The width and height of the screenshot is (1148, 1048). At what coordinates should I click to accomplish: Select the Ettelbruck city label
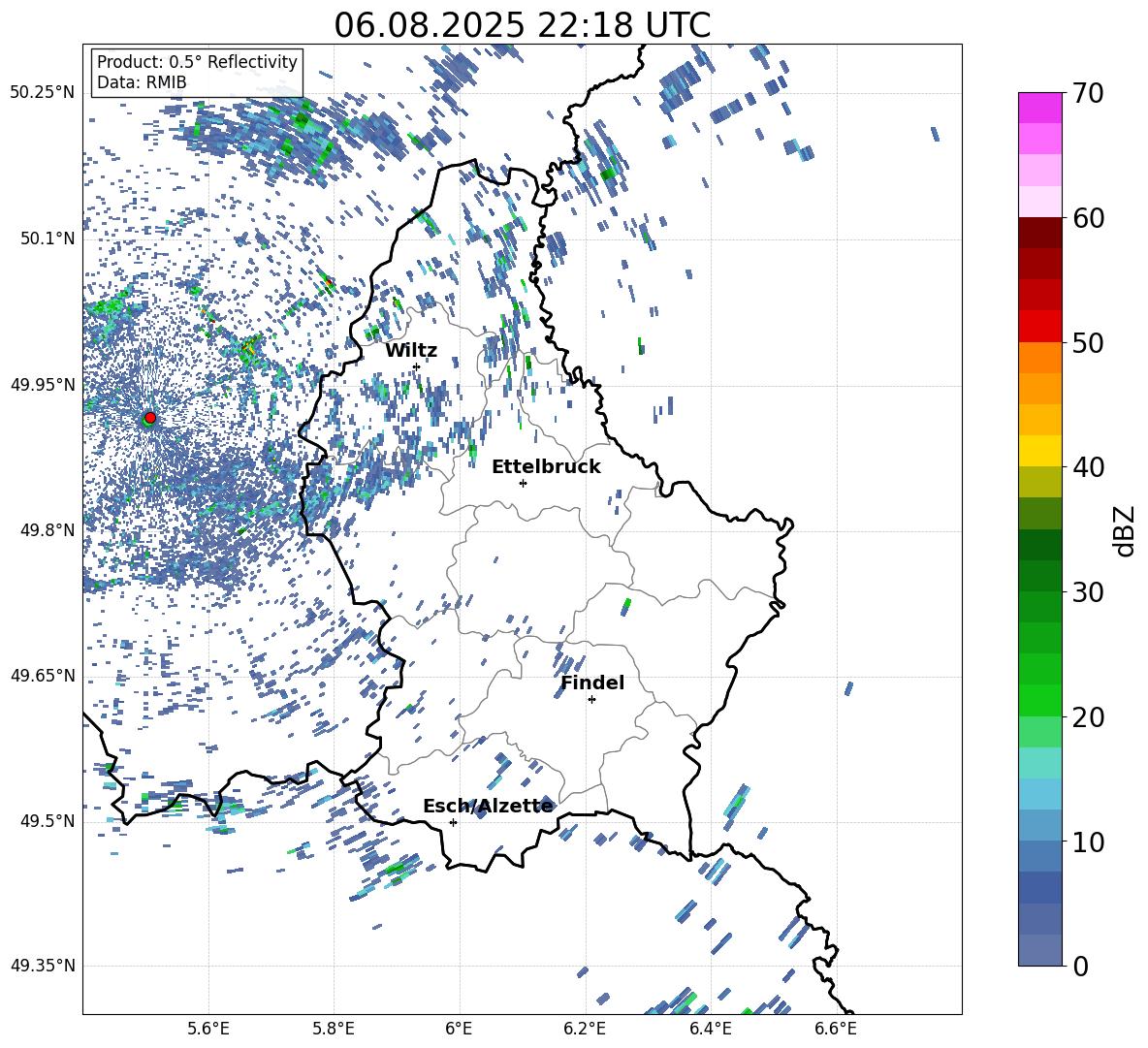[546, 467]
